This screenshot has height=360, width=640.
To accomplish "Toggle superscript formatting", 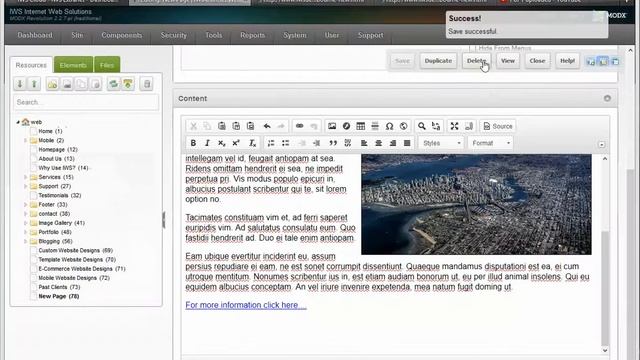I will 236,143.
